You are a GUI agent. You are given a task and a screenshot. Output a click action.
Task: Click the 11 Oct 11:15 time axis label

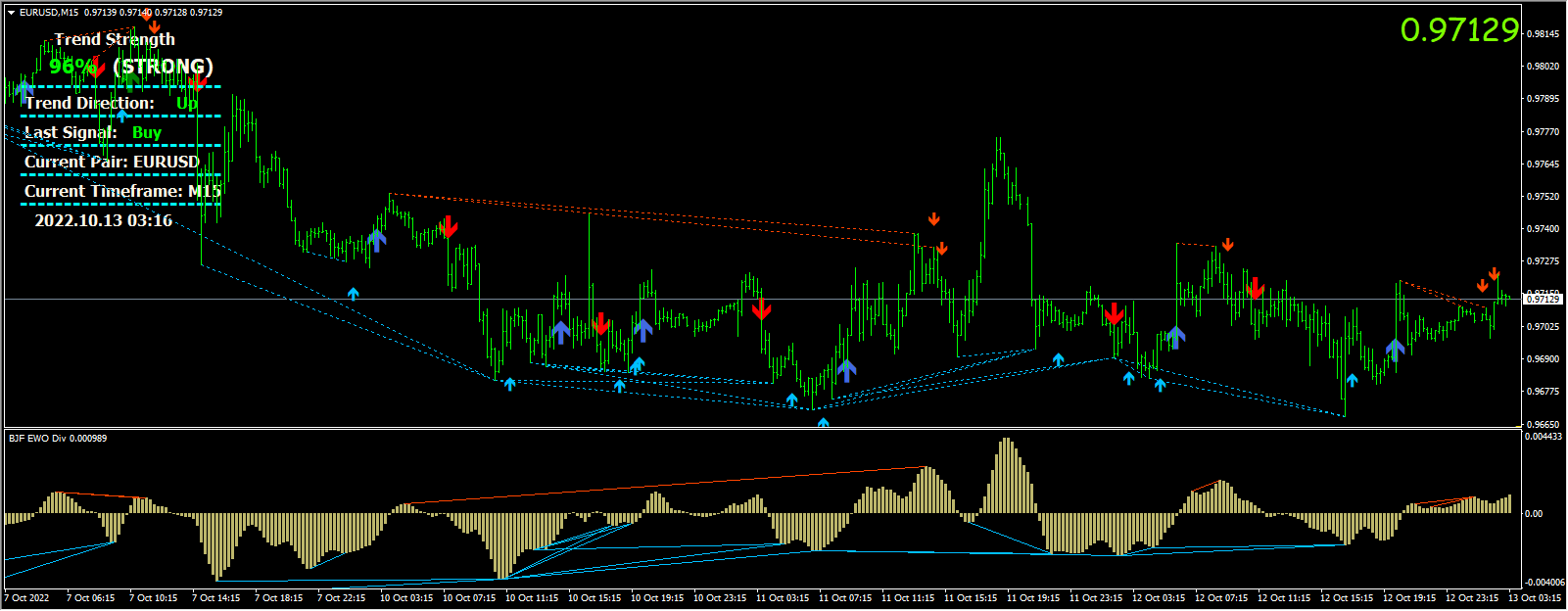tap(908, 597)
